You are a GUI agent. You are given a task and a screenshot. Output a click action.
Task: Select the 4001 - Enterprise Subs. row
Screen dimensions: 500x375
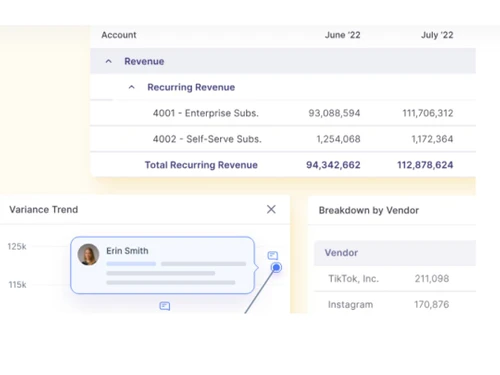(x=283, y=113)
